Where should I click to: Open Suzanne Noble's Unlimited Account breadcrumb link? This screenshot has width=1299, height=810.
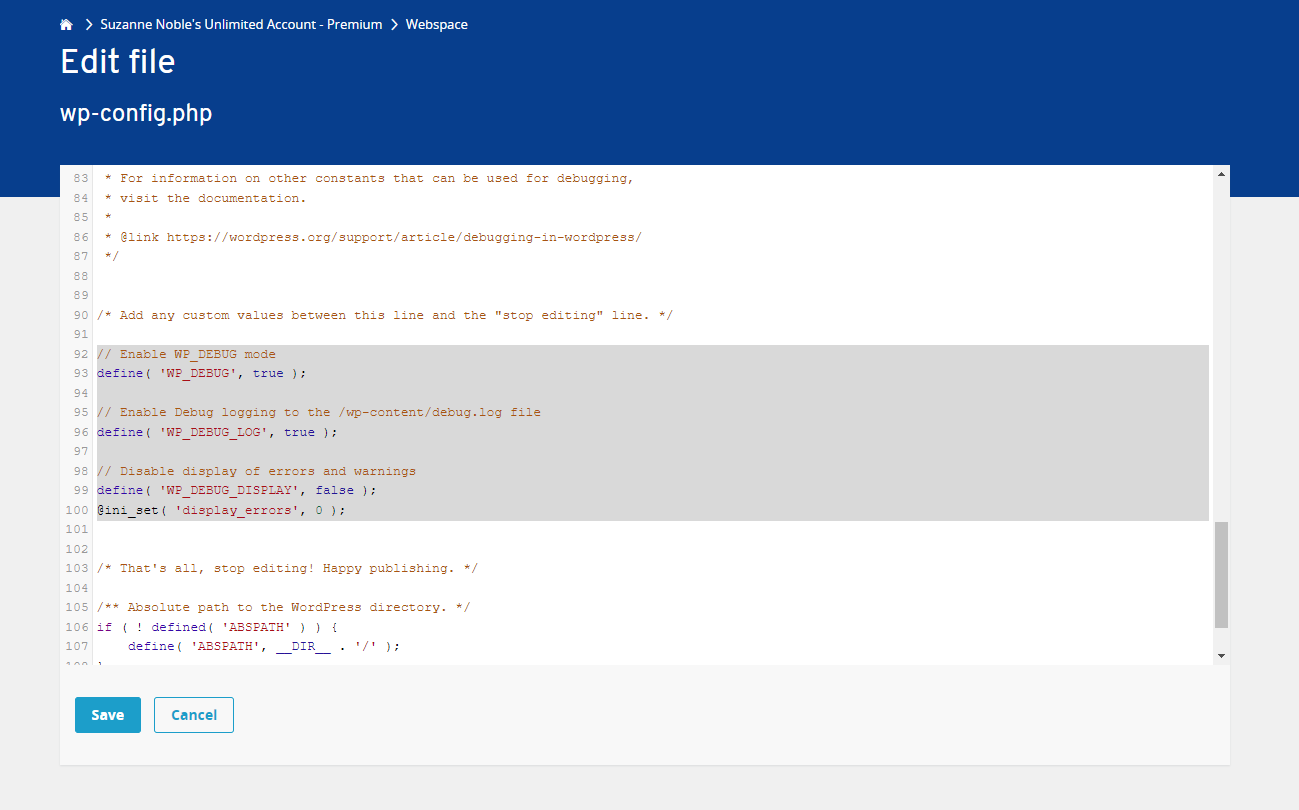[241, 24]
